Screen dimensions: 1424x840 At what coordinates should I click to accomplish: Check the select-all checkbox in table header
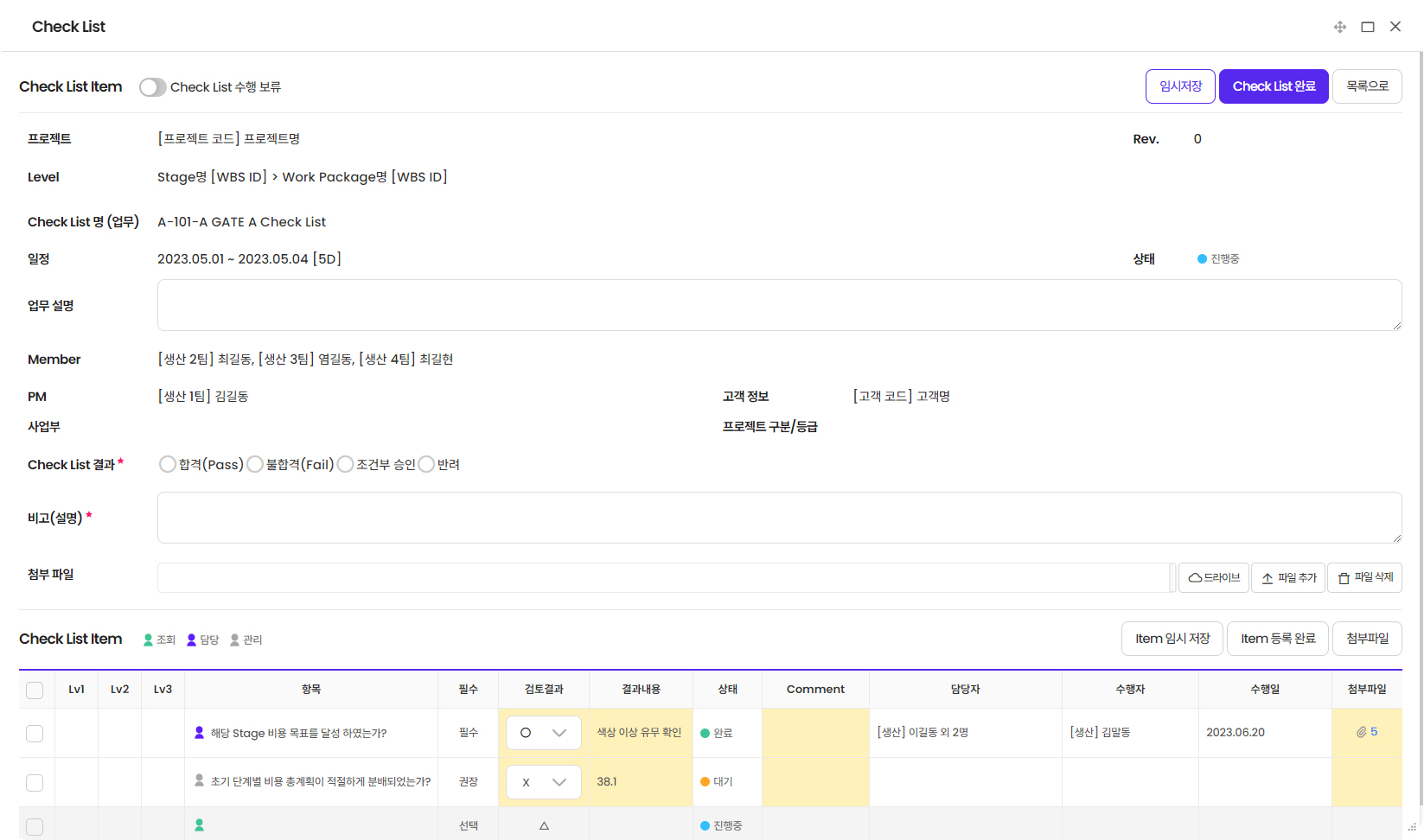35,690
